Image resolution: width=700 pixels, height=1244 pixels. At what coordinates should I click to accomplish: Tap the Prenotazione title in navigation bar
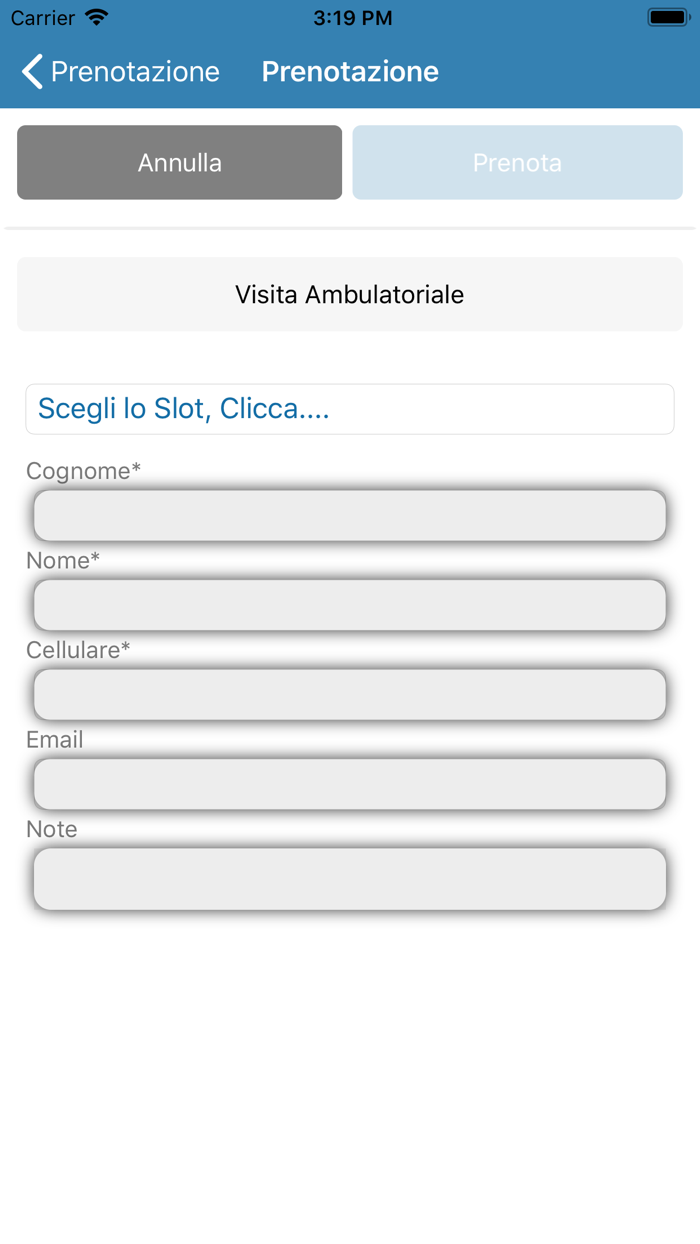point(350,71)
